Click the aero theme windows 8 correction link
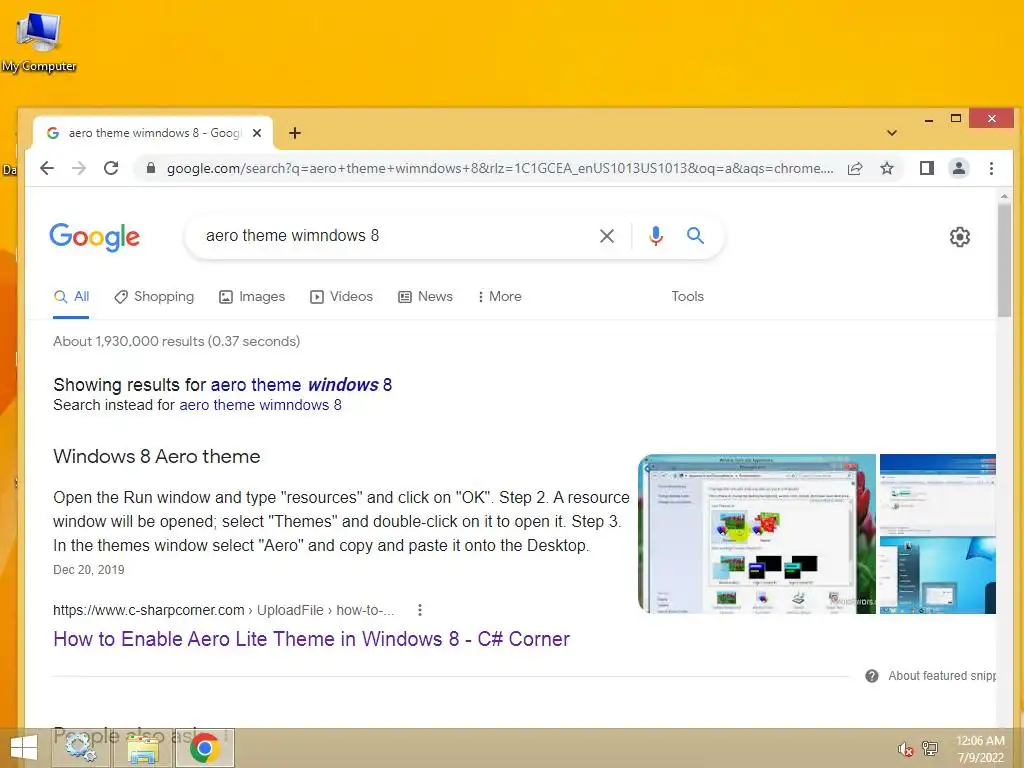Viewport: 1024px width, 768px height. (301, 385)
